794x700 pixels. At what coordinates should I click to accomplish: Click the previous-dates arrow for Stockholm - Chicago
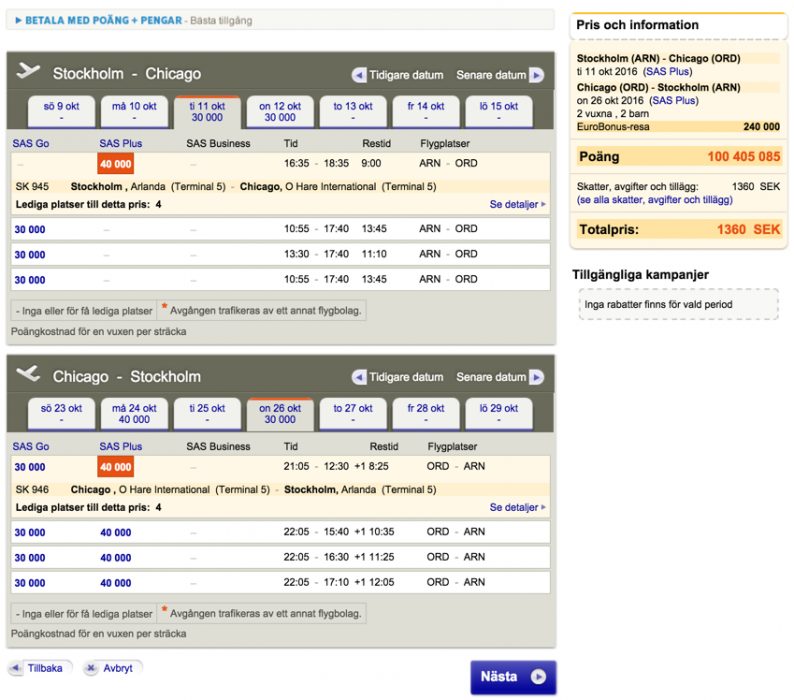click(x=360, y=75)
